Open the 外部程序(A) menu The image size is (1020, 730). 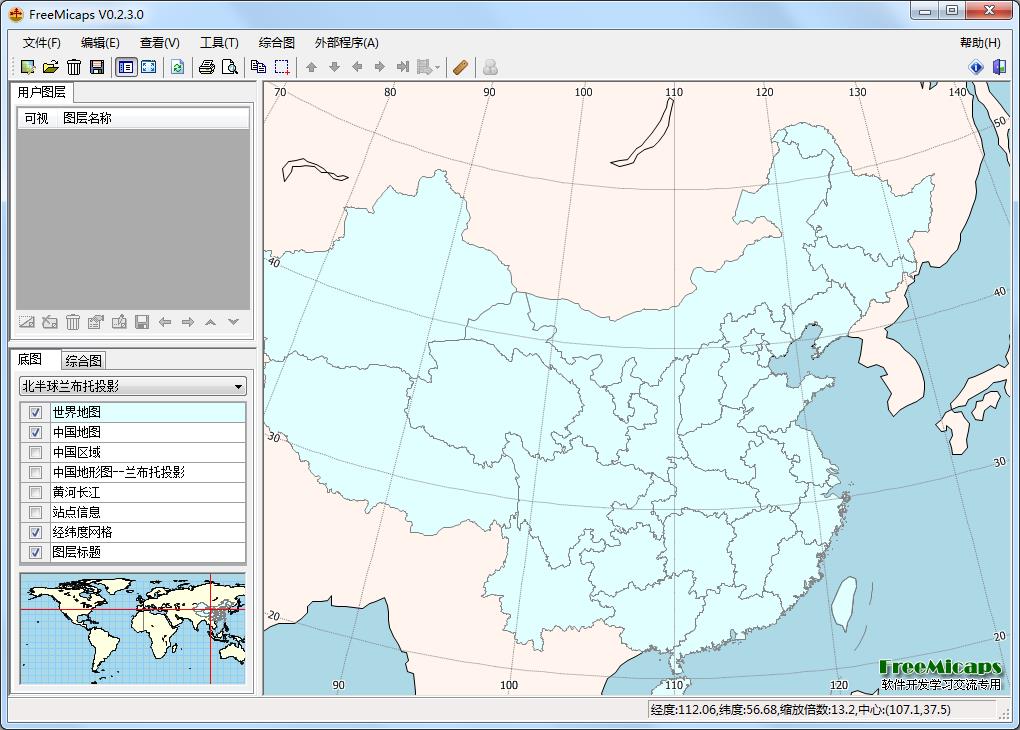tap(346, 43)
